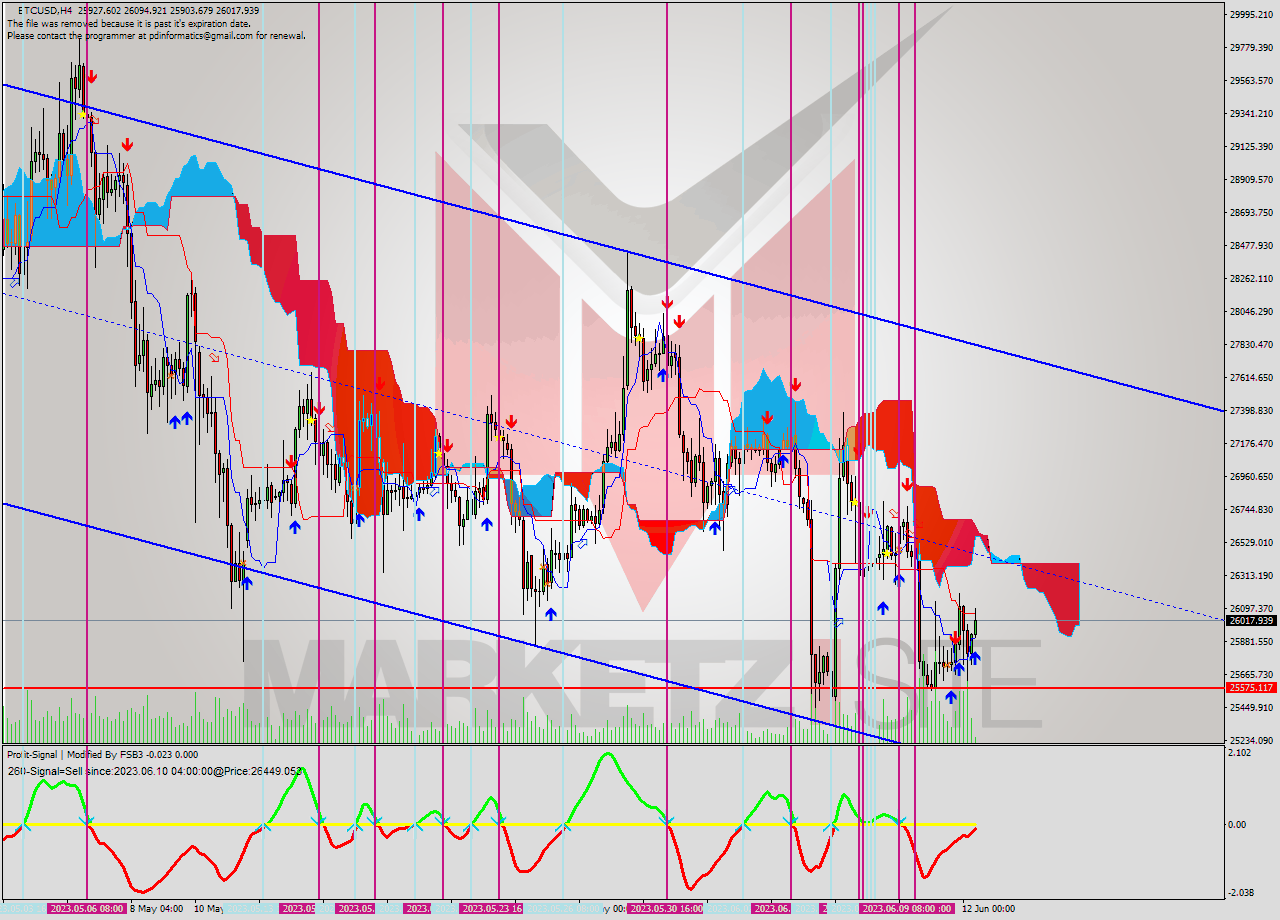This screenshot has width=1280, height=920.
Task: Click the 27176.470 price axis value
Action: [x=1252, y=443]
